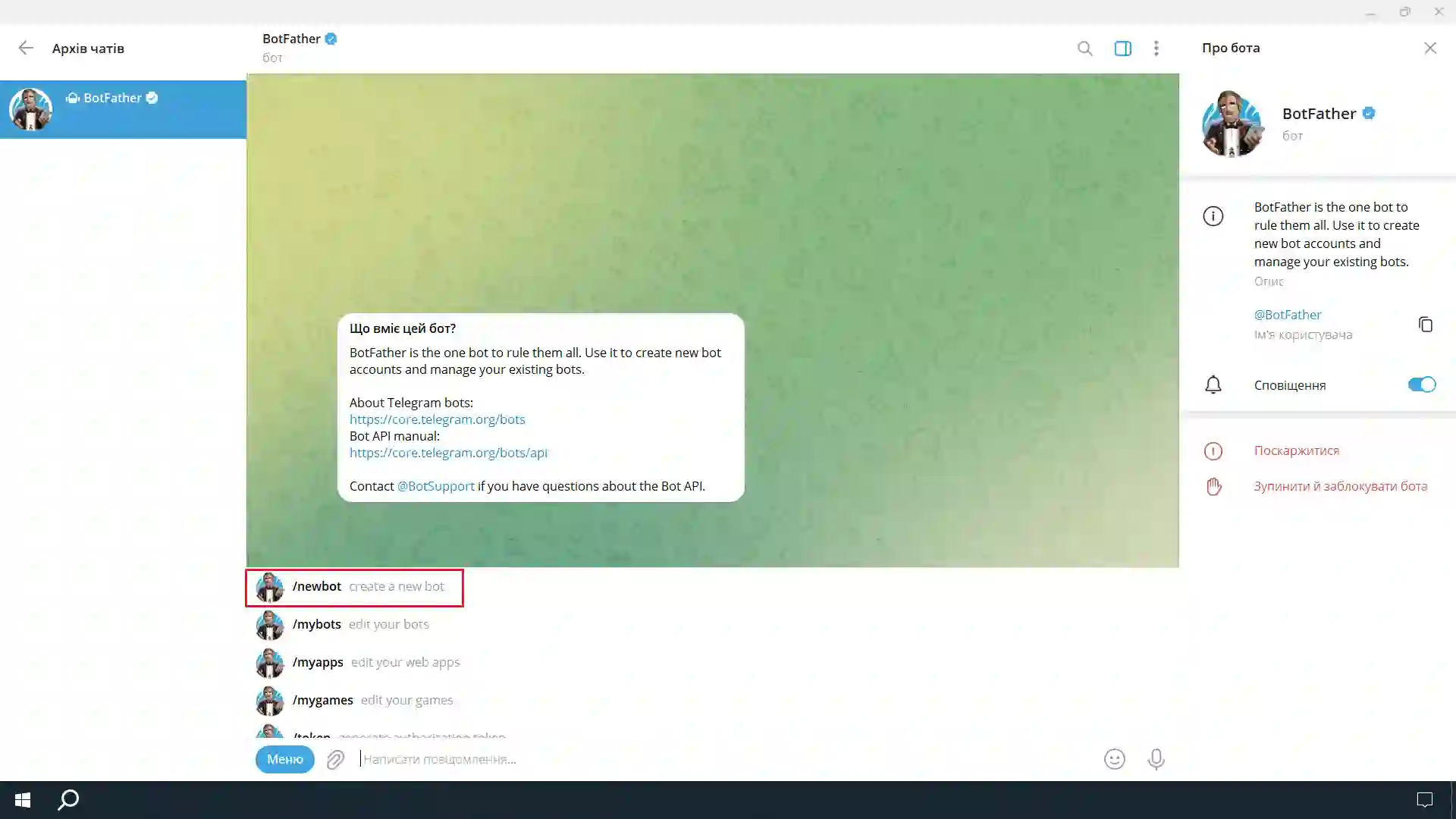The image size is (1456, 819).
Task: Toggle the Сповіщення notifications switch
Action: 1421,384
